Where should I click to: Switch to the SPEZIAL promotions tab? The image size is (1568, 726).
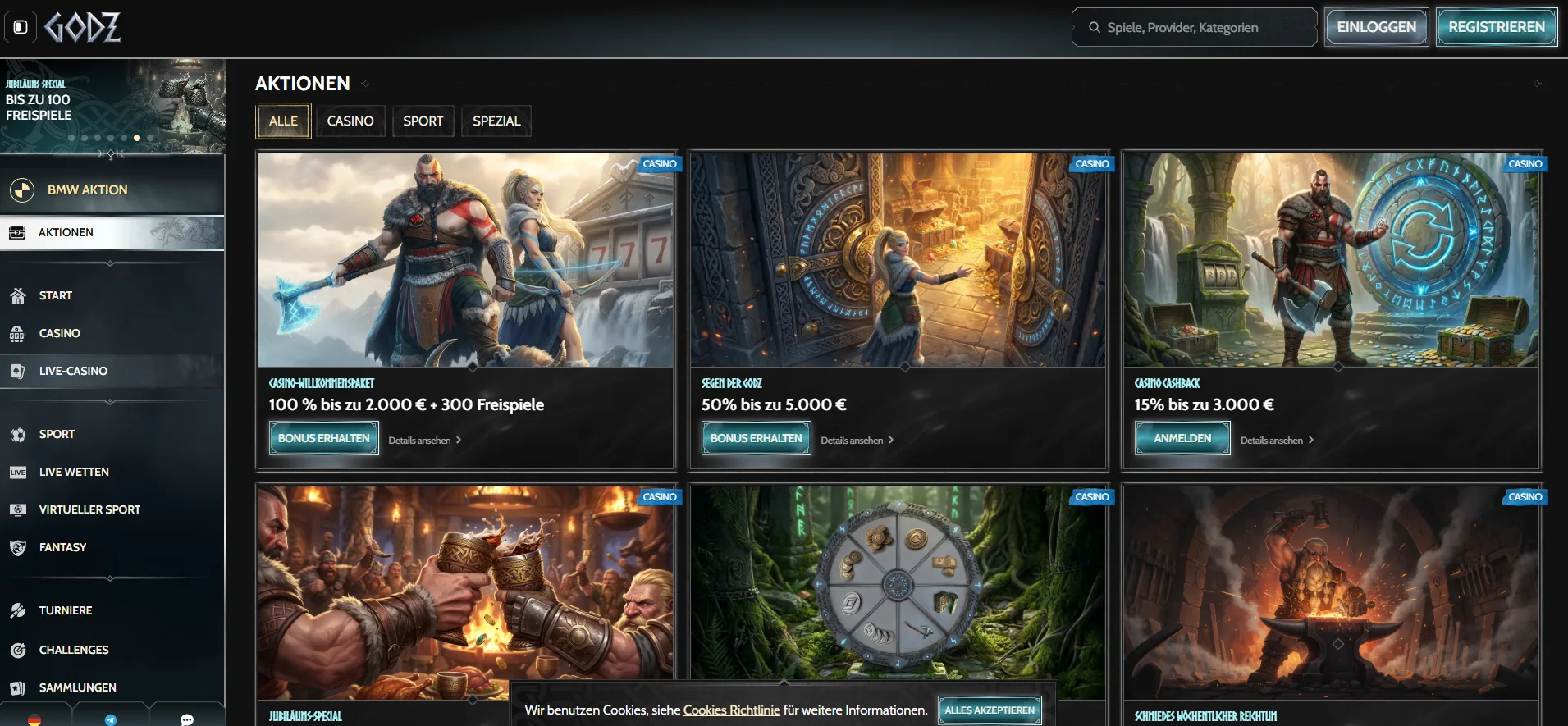tap(496, 121)
